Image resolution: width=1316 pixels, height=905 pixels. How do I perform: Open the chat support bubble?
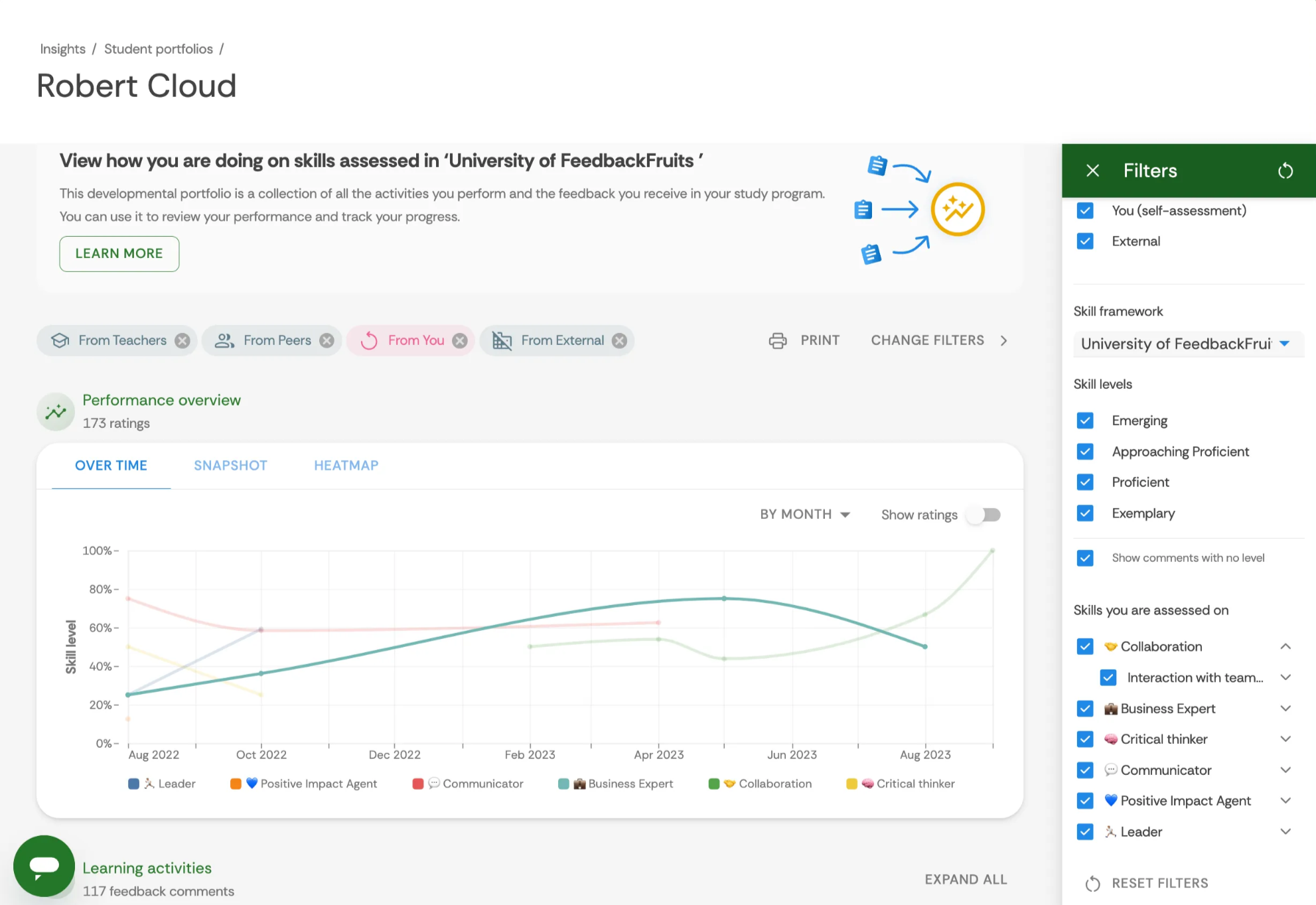click(44, 865)
